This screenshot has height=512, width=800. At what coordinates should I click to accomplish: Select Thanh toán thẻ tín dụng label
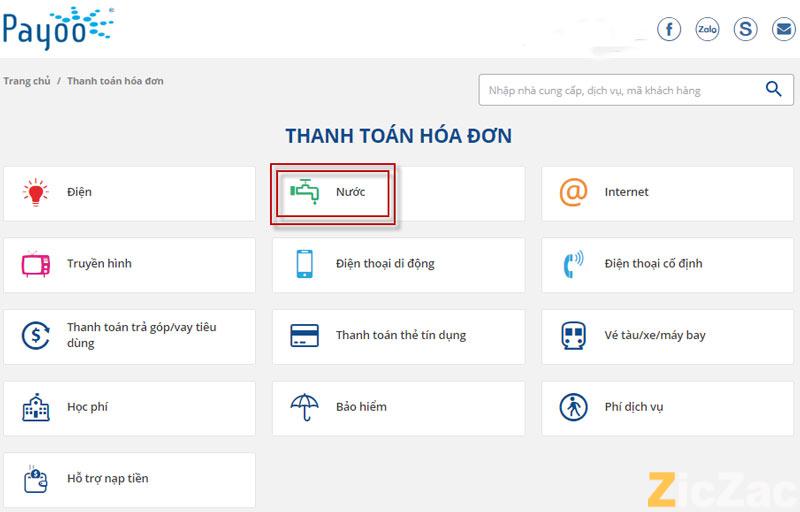tap(401, 335)
